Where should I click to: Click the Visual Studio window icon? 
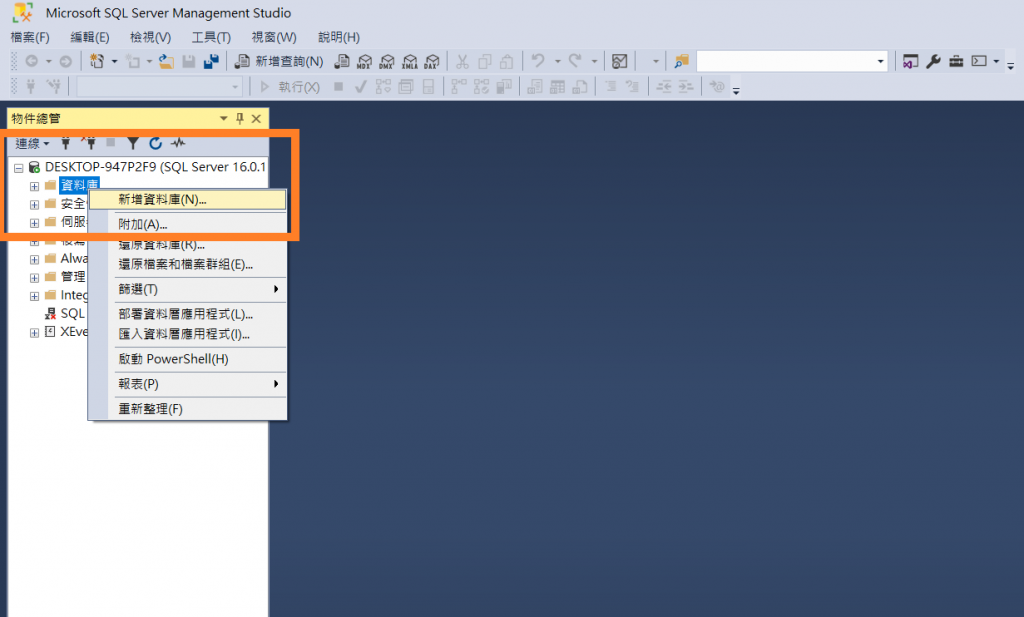[x=910, y=61]
